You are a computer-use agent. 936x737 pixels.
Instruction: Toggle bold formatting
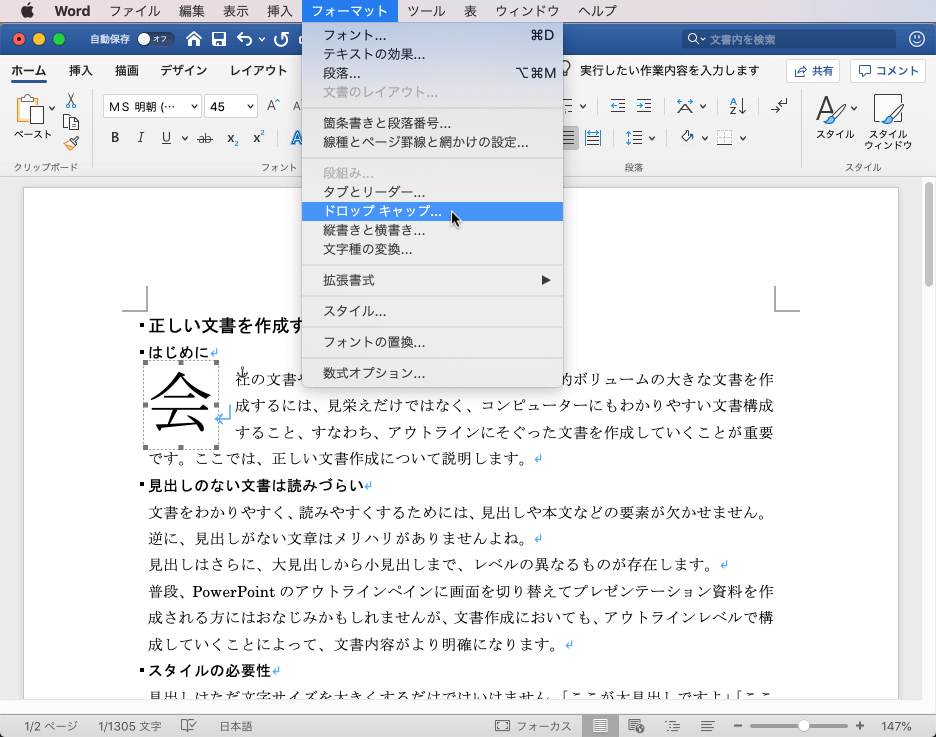(115, 138)
